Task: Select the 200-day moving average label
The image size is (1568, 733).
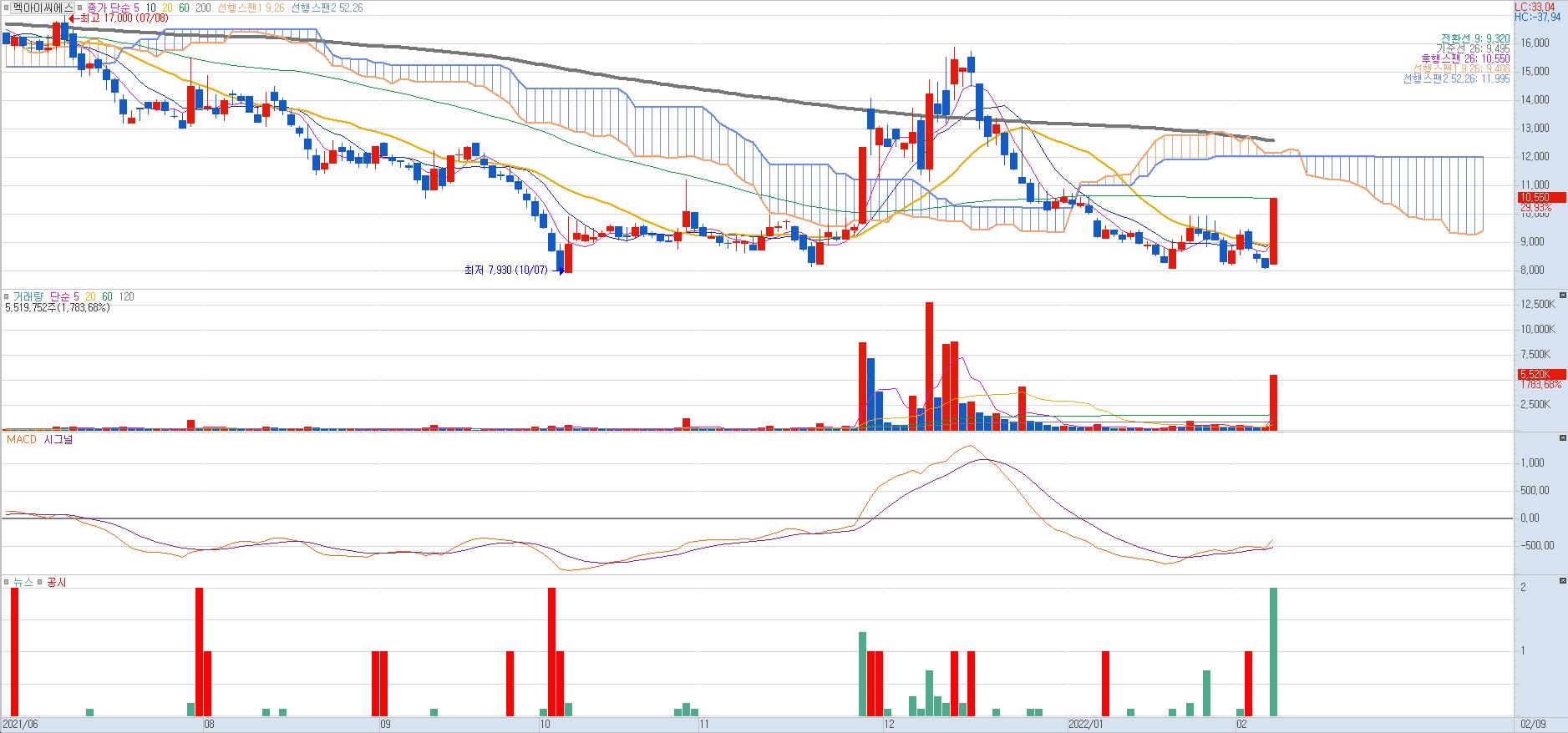Action: (203, 7)
